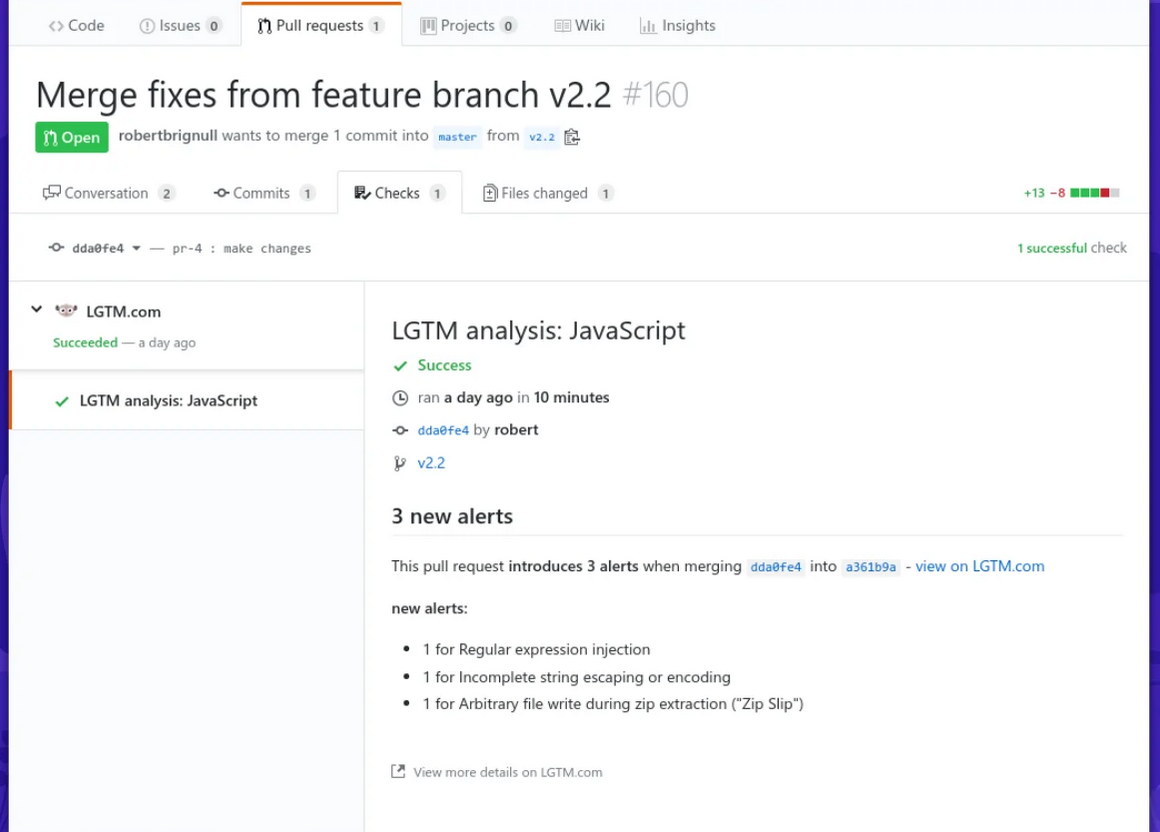Open the view on LGTM.com link
Viewport: 1160px width, 832px height.
coord(980,566)
